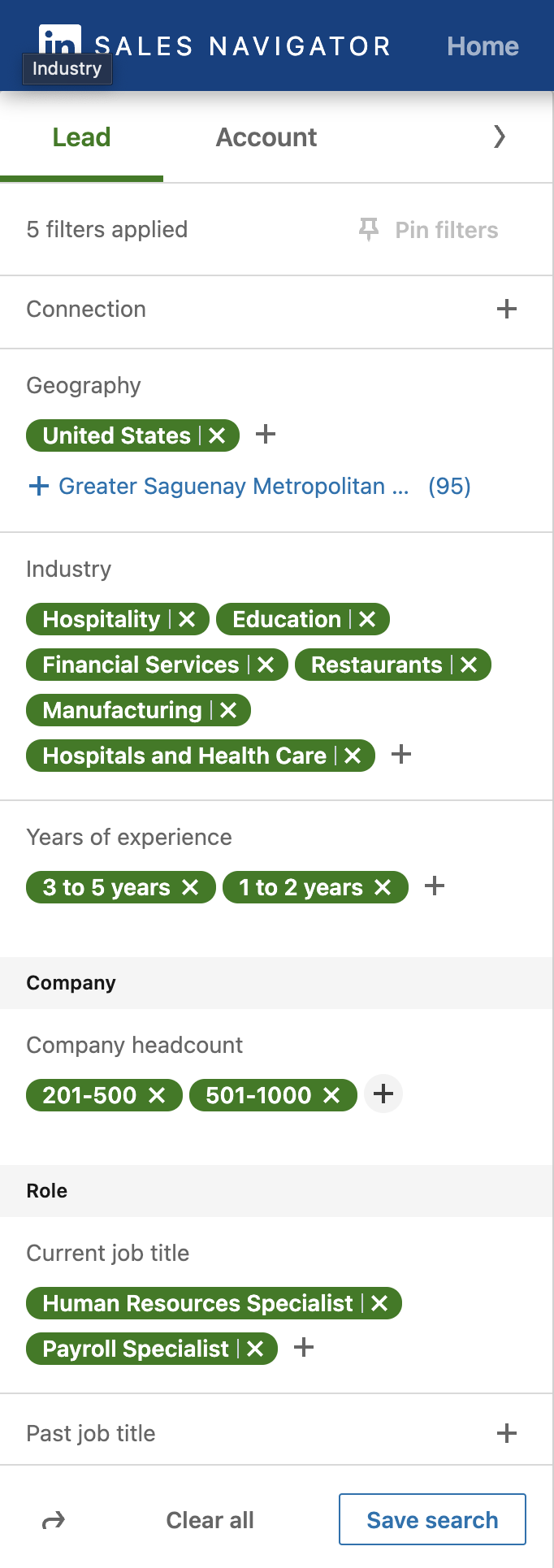Click the Save search button
This screenshot has height=1568, width=554.
432,1519
